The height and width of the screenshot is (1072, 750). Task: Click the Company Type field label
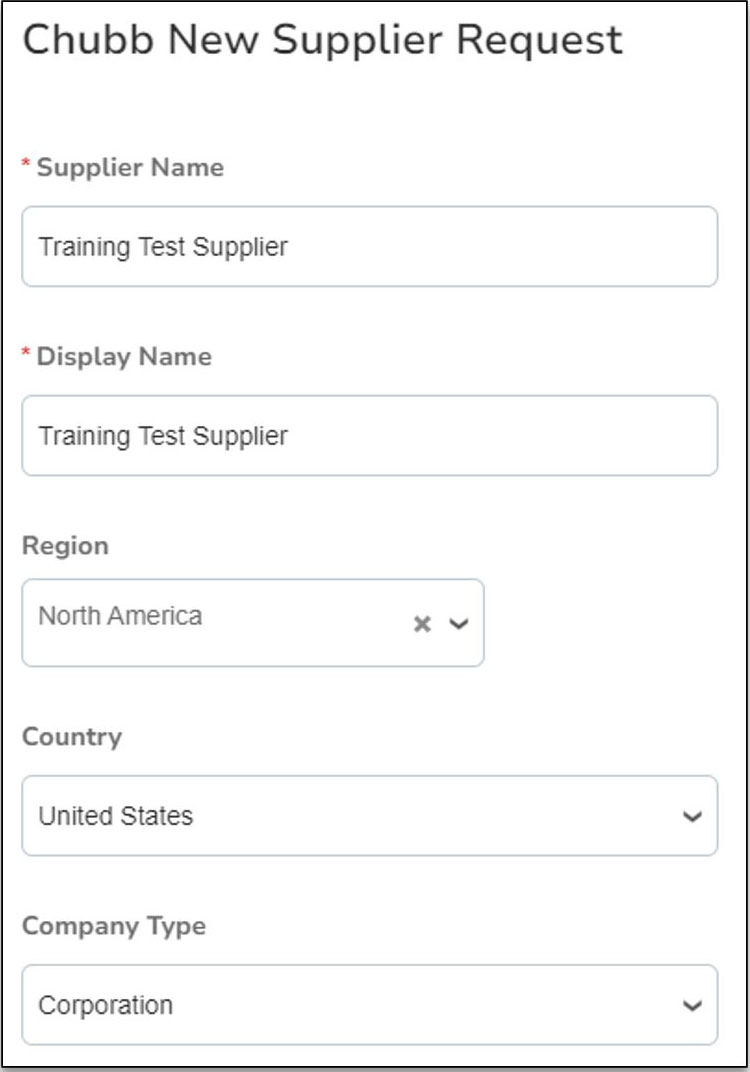click(x=114, y=926)
